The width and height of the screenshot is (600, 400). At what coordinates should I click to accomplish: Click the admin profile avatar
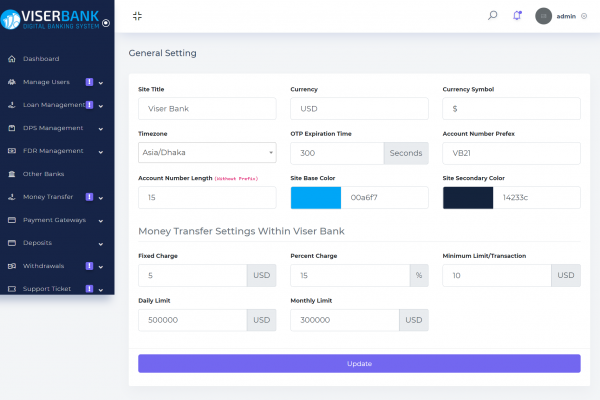coord(543,16)
